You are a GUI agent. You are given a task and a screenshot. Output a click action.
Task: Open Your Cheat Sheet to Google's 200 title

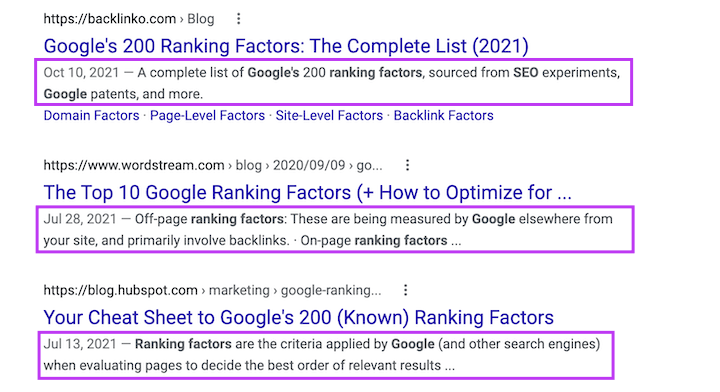tap(298, 317)
